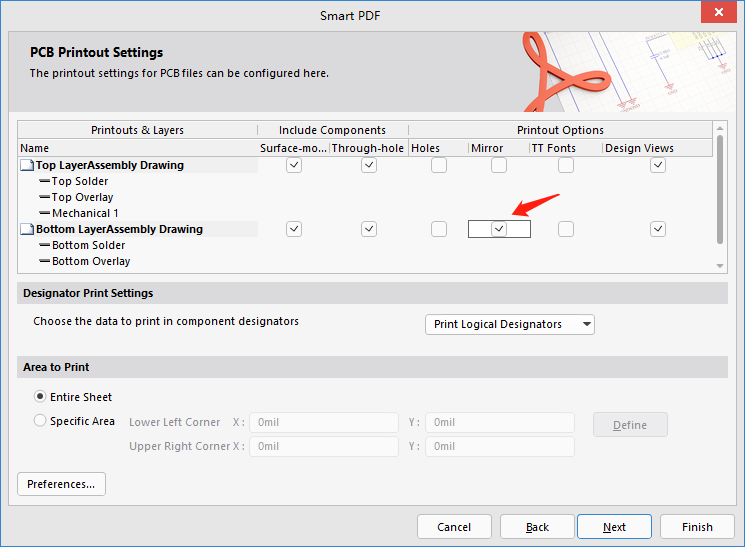Screen dimensions: 745x547
Task: Click the Bottom LayerAssembly Drawing page icon
Action: pyautogui.click(x=27, y=229)
